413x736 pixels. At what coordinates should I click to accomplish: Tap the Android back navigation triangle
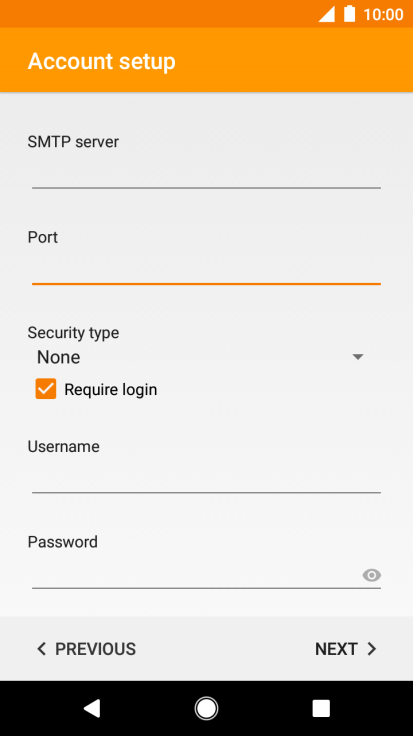pyautogui.click(x=92, y=708)
